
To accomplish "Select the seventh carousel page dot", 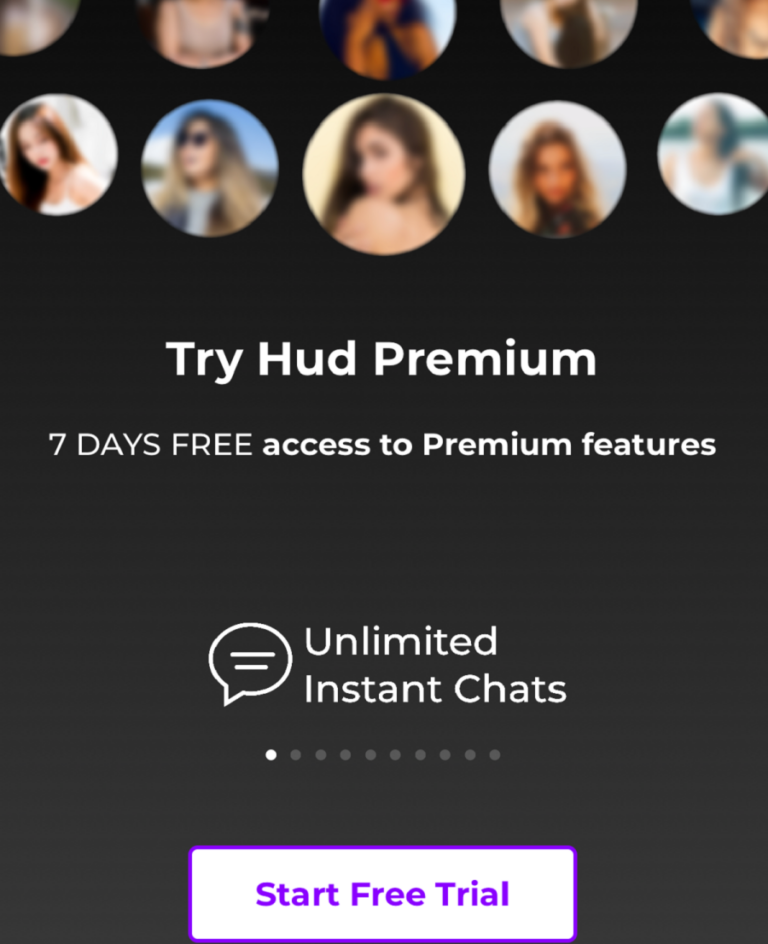I will pos(420,755).
